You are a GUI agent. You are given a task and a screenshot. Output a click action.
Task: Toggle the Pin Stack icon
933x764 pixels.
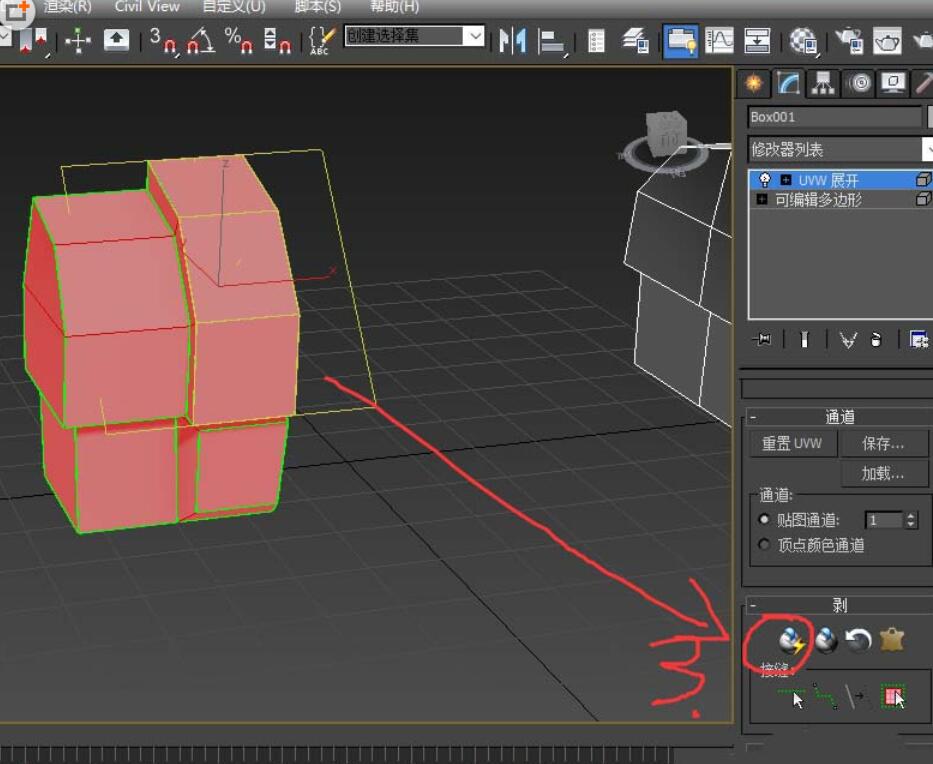click(762, 340)
